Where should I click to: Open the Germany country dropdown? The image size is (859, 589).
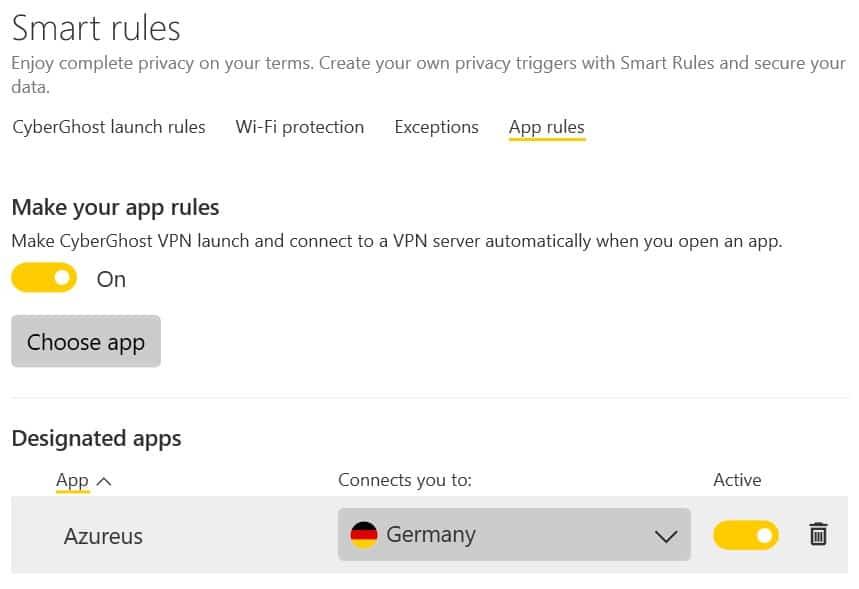coord(514,534)
